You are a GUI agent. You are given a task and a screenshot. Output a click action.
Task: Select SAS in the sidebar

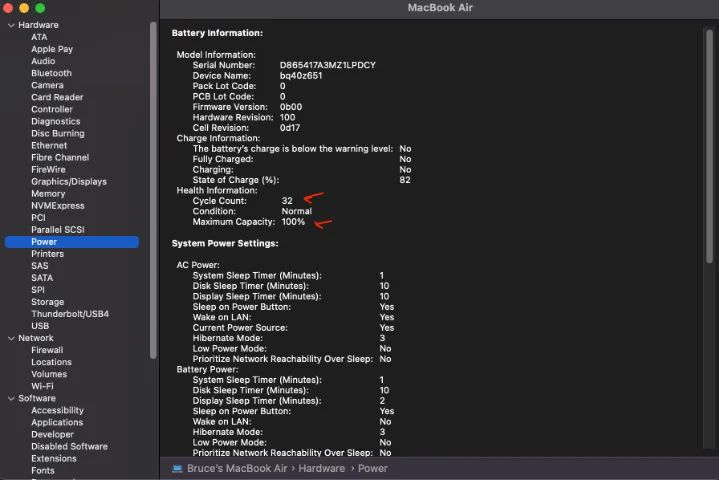tap(39, 266)
